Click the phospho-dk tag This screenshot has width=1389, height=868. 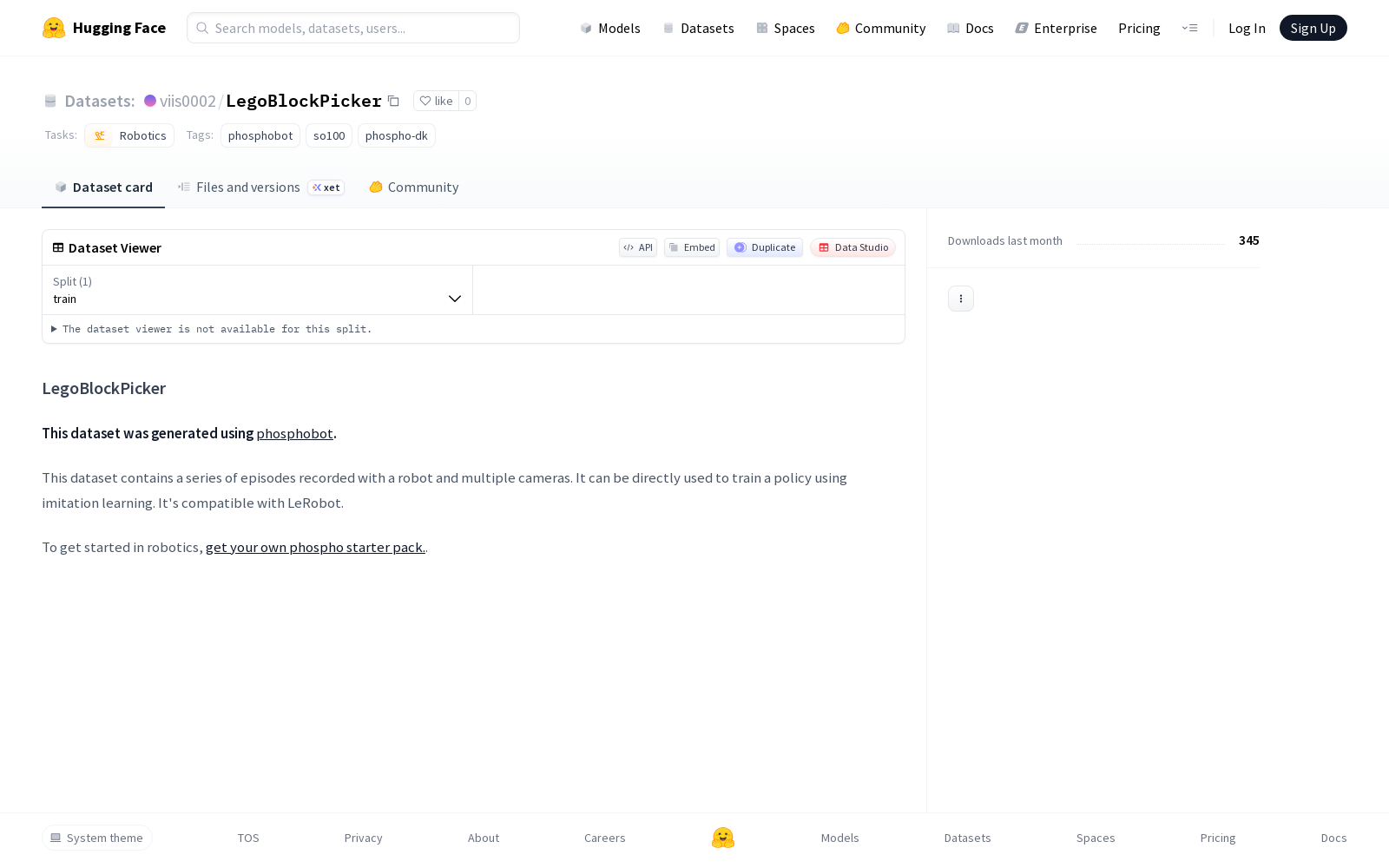[x=397, y=135]
